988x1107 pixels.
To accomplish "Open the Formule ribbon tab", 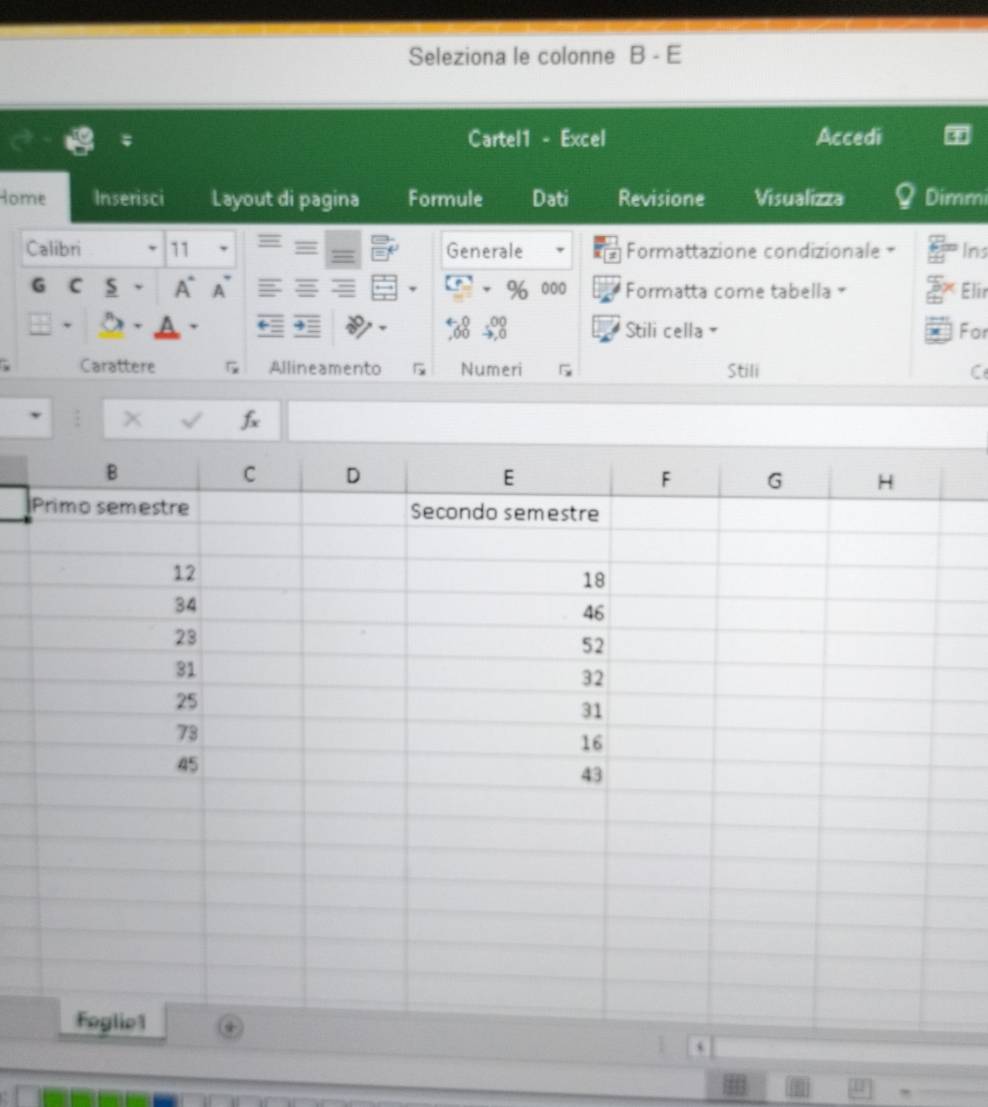I will pyautogui.click(x=445, y=198).
